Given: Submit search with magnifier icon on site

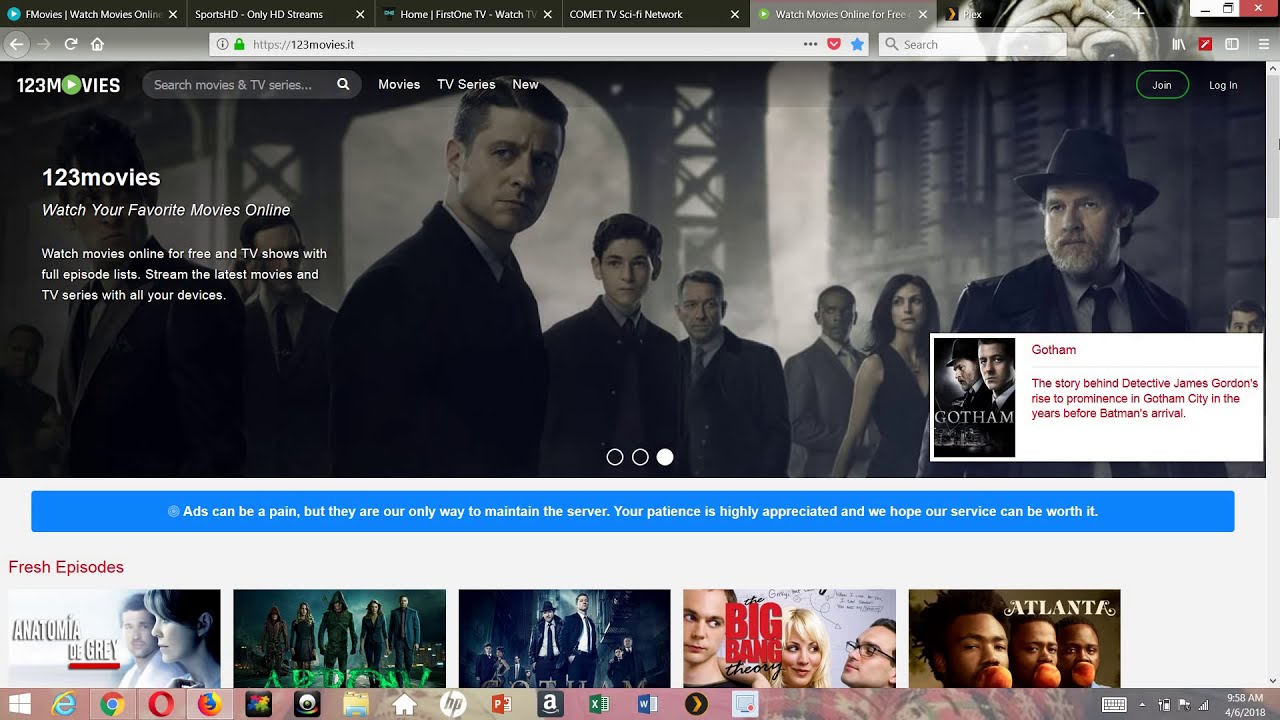Looking at the screenshot, I should [x=343, y=85].
